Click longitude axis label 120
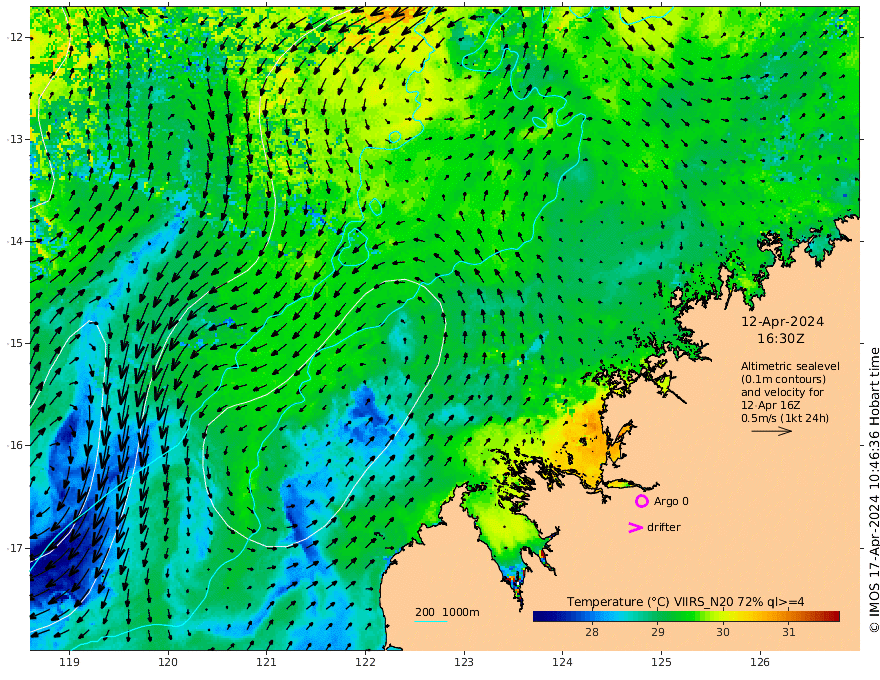 click(x=168, y=663)
